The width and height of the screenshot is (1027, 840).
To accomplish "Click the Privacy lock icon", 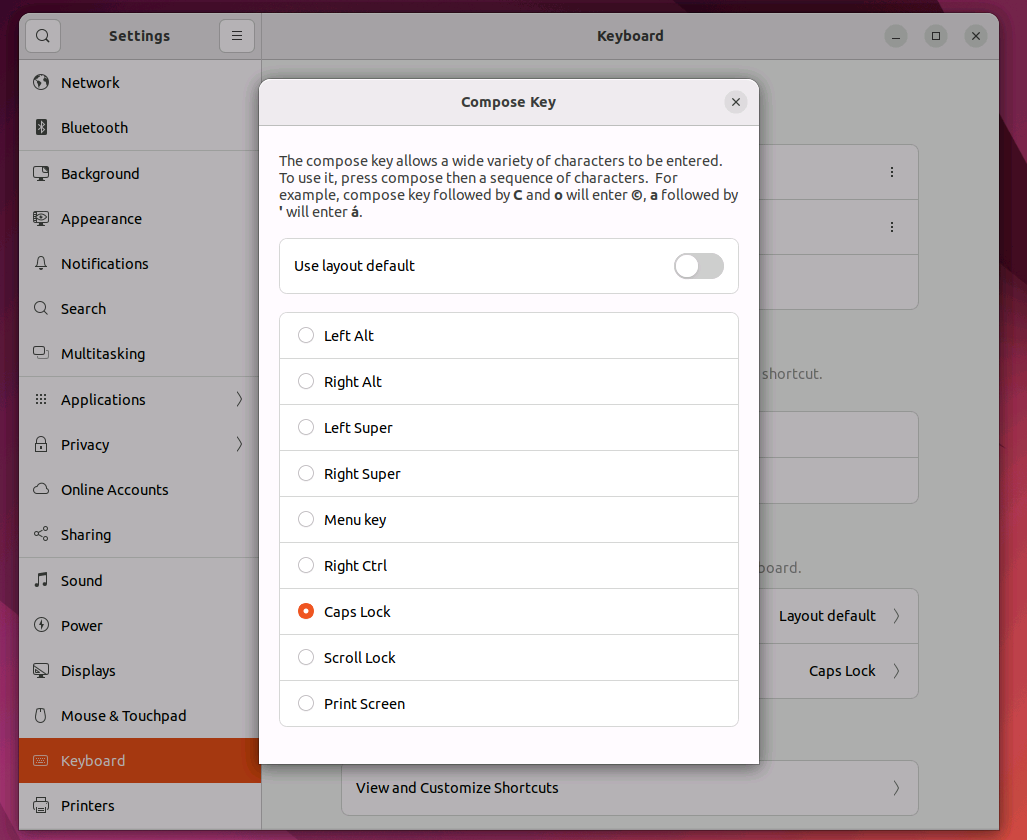I will tap(41, 444).
